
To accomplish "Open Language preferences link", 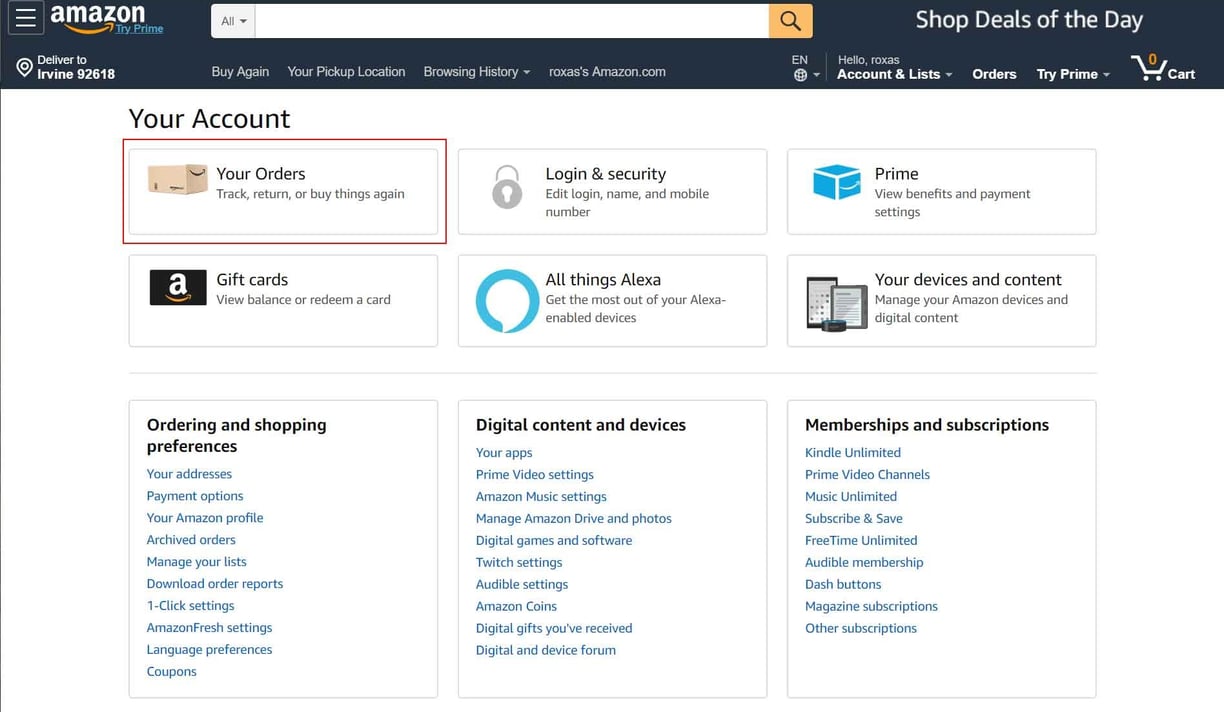I will [x=209, y=650].
